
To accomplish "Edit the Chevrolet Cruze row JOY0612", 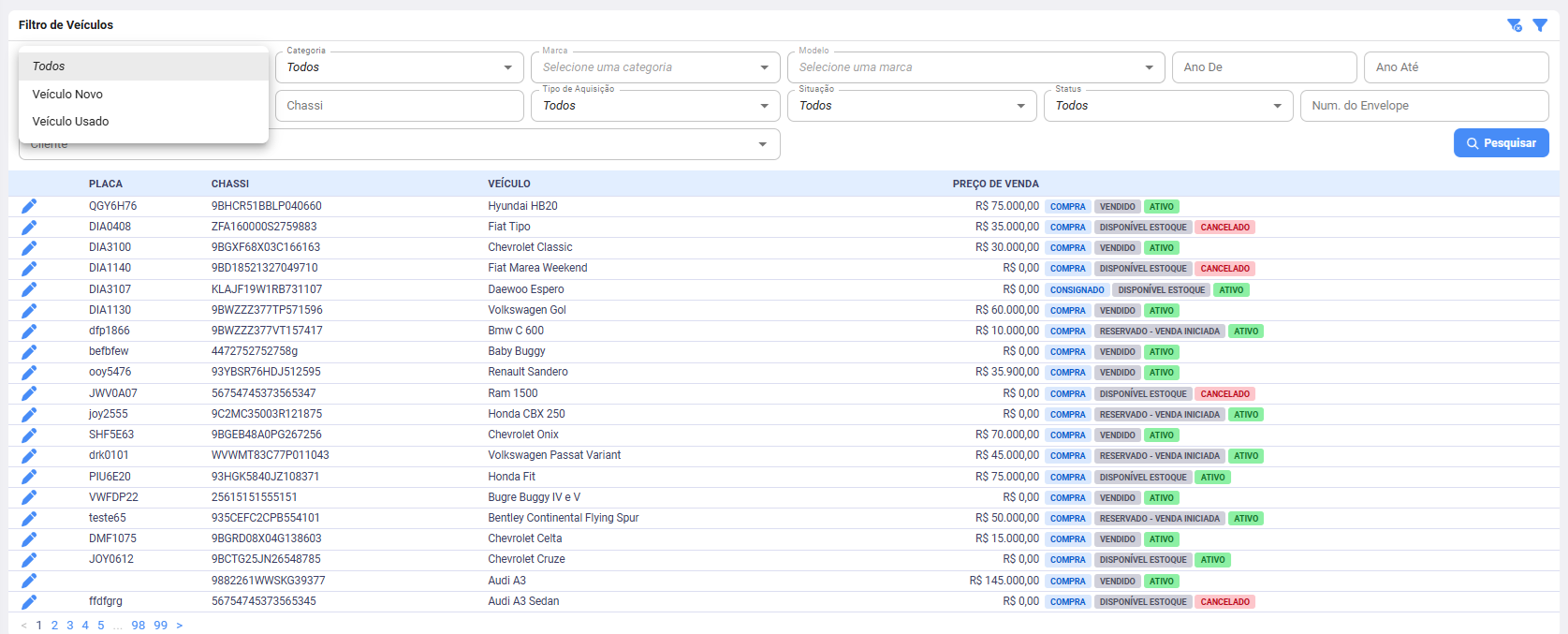I will [29, 559].
